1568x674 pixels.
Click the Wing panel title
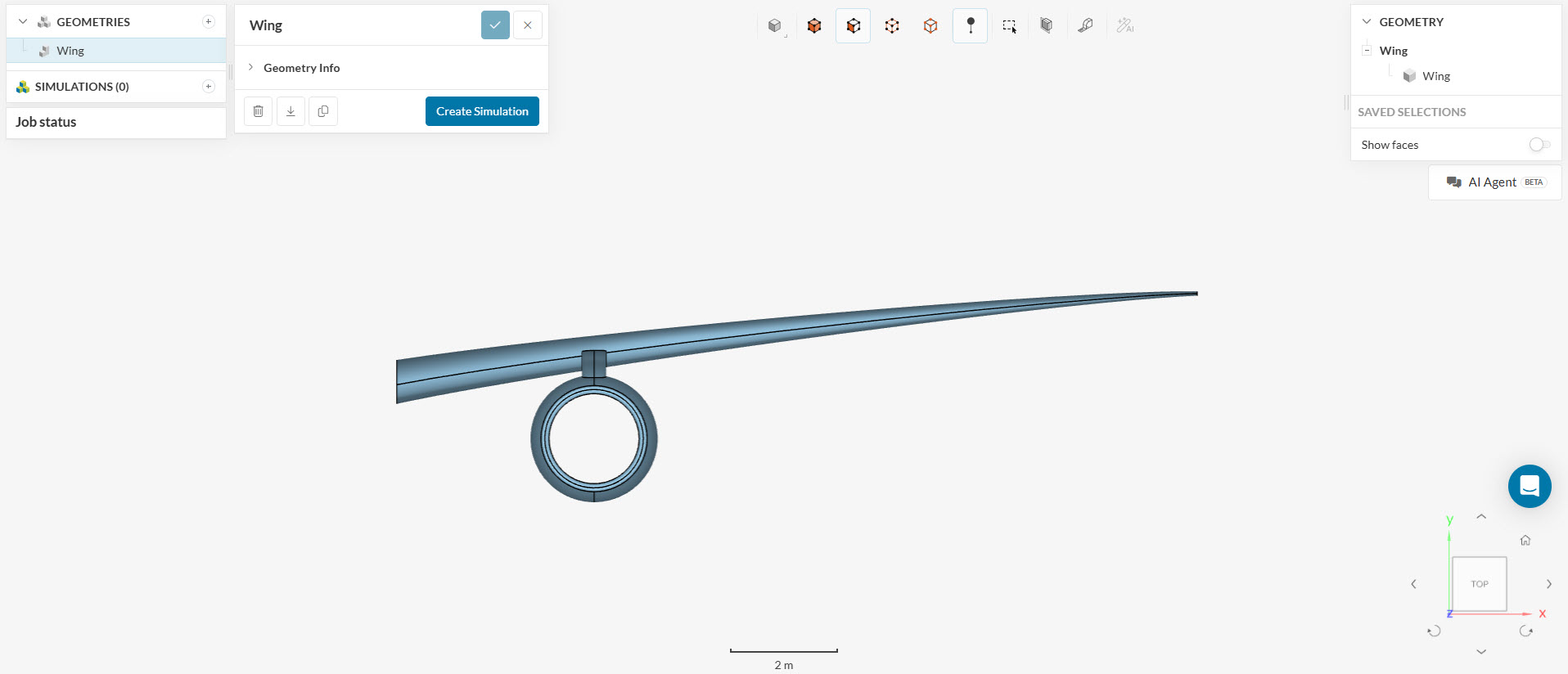point(266,25)
